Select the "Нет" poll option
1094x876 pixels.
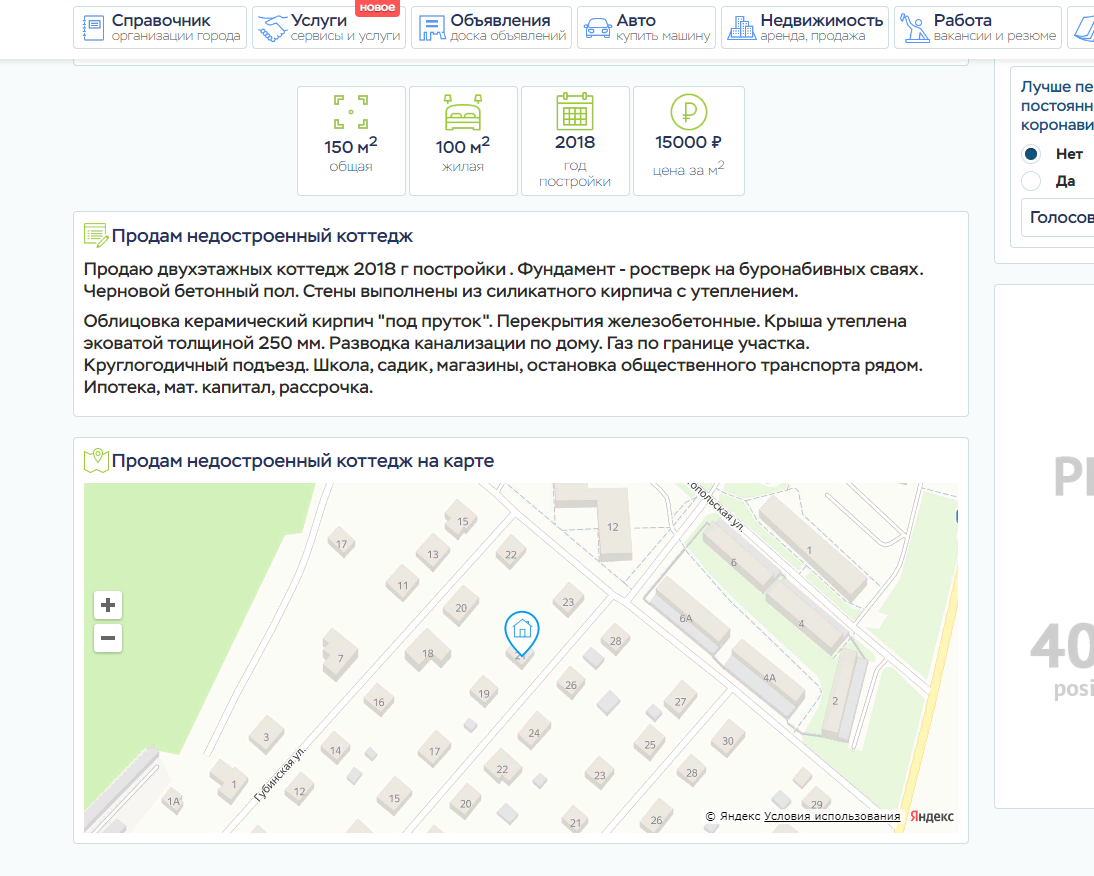pyautogui.click(x=1031, y=154)
